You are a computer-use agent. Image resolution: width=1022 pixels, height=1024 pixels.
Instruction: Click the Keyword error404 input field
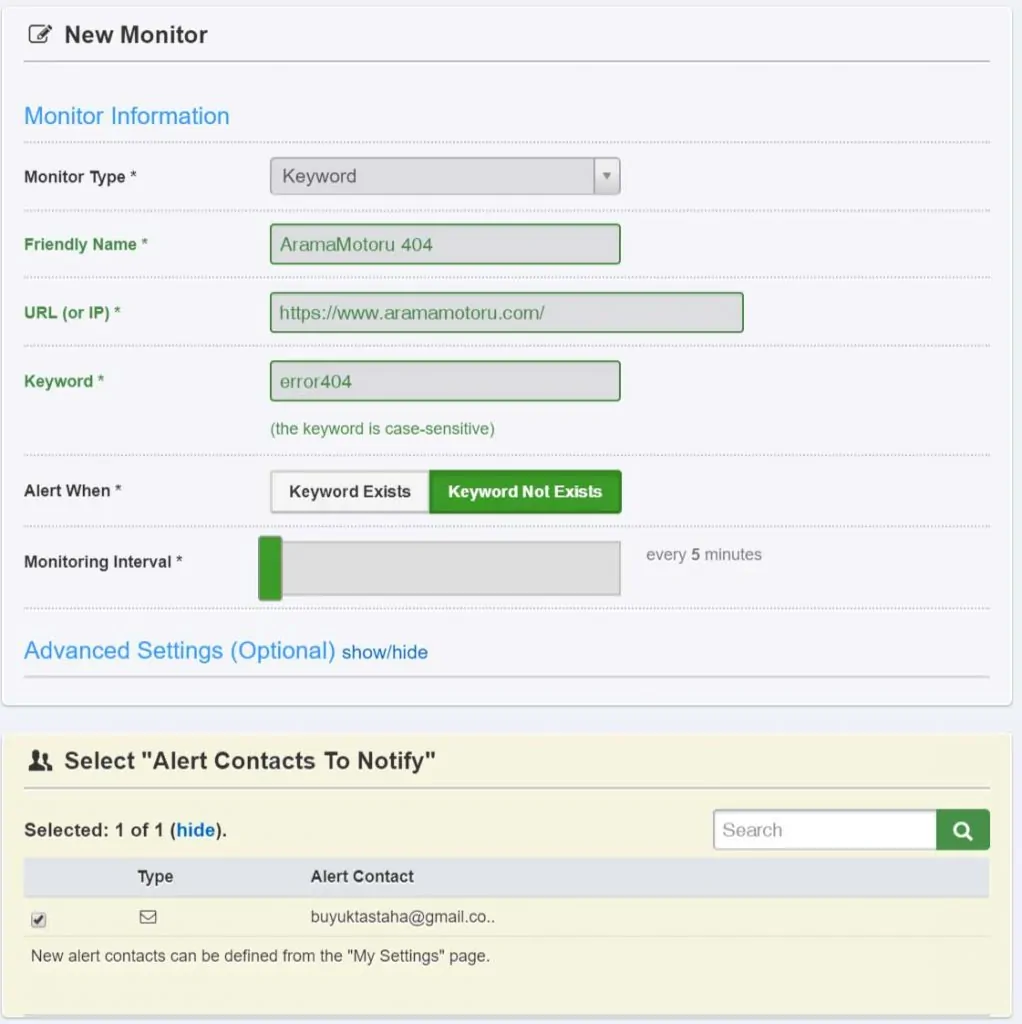(445, 381)
